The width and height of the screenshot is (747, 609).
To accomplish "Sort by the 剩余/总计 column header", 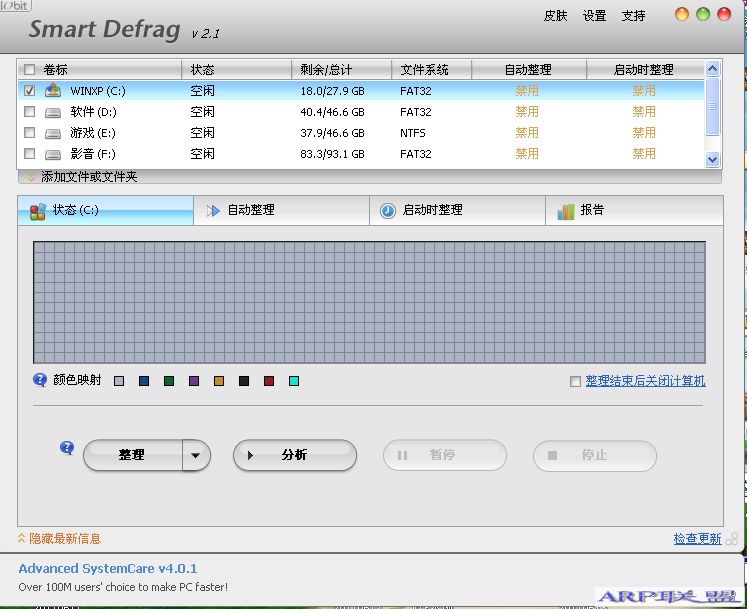I will click(341, 70).
